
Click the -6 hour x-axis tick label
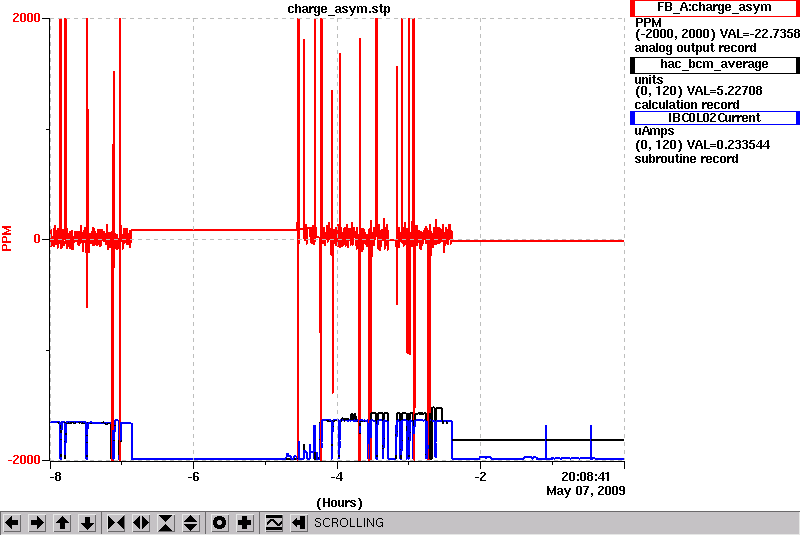[x=193, y=476]
